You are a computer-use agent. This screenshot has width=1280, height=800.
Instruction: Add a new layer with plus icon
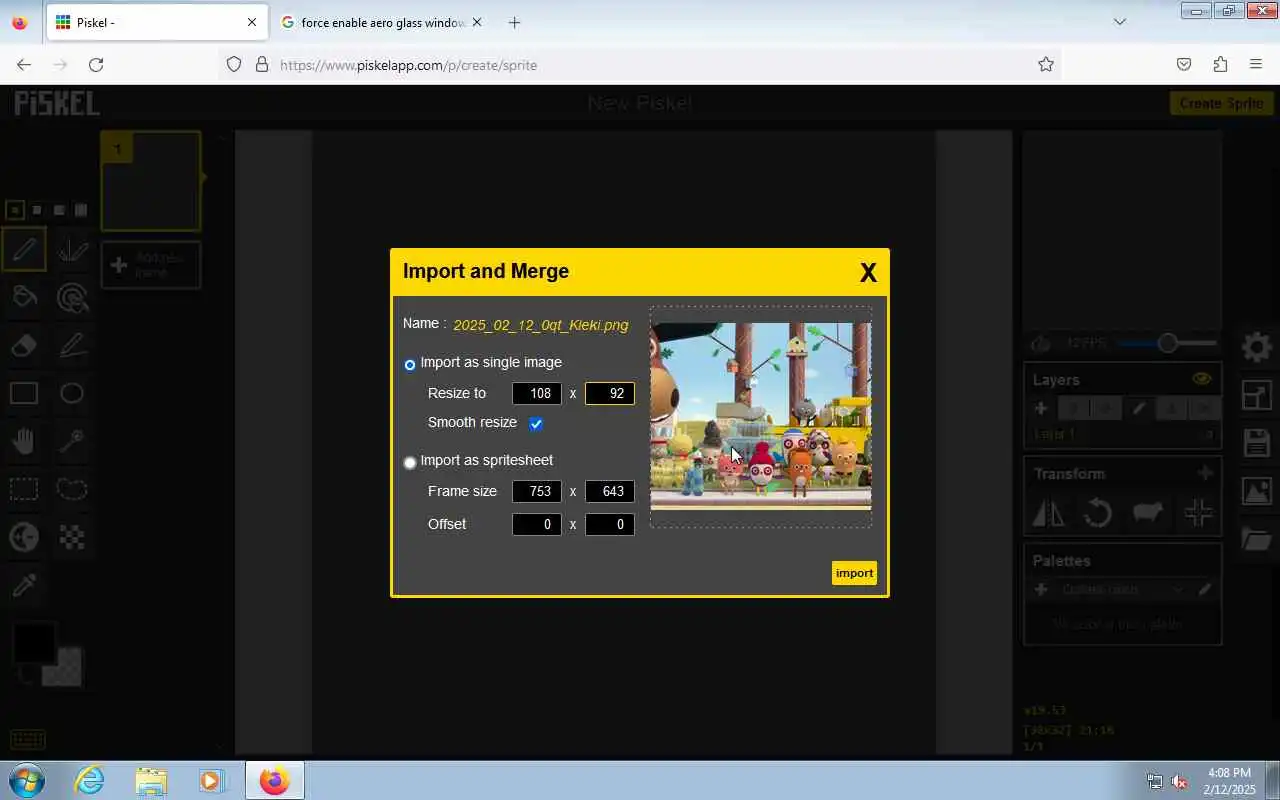point(1041,408)
